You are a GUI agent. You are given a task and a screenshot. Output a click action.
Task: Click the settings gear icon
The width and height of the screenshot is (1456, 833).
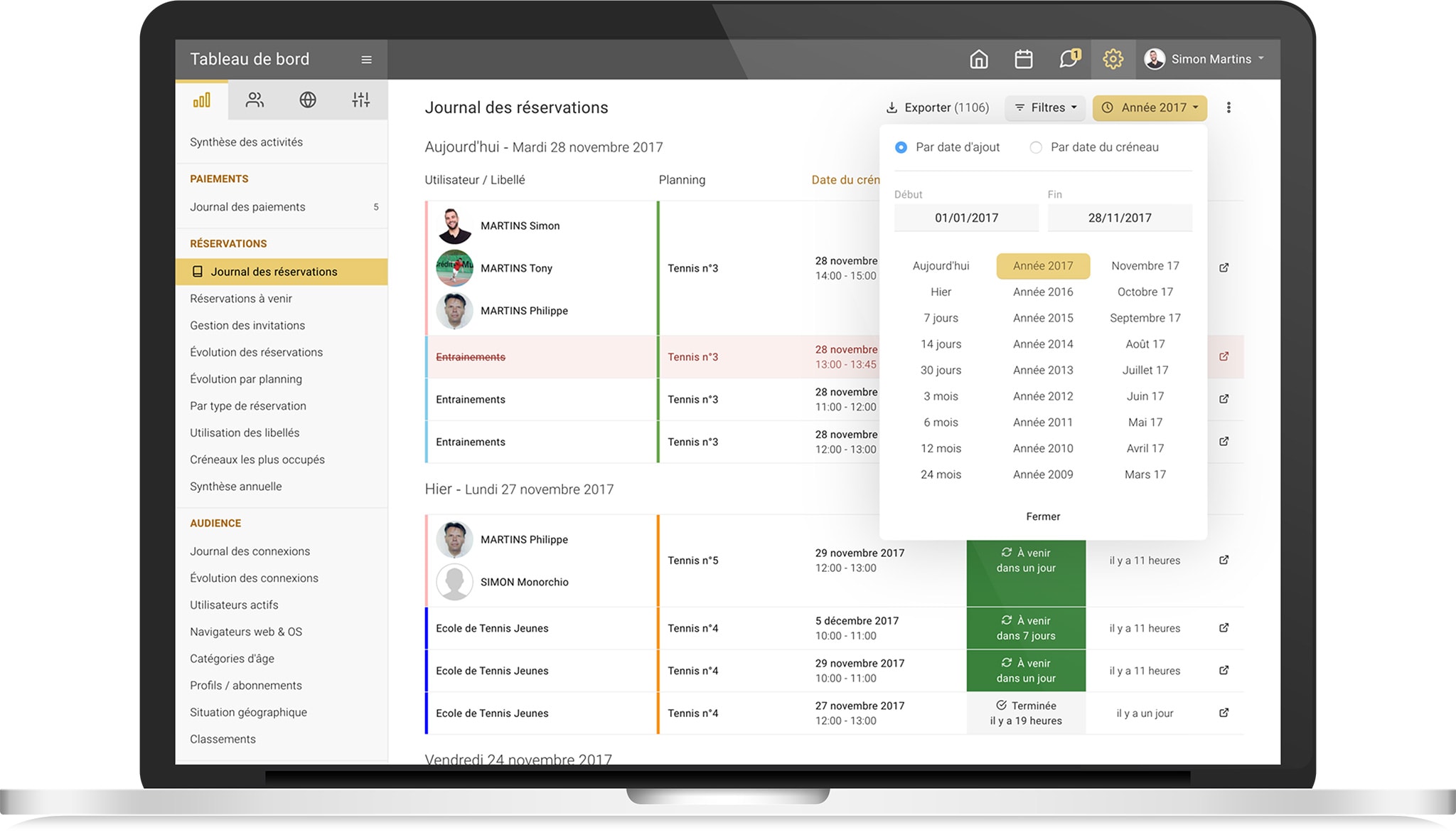coord(1113,59)
